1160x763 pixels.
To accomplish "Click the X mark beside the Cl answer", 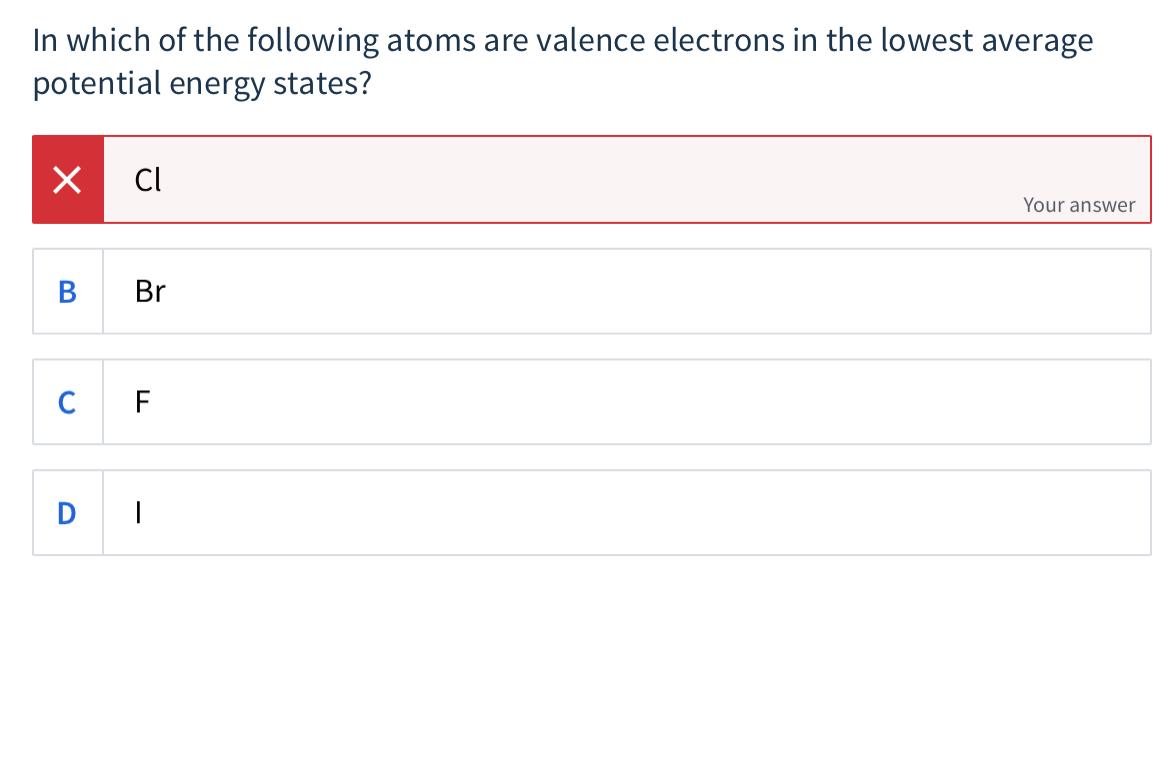I will [x=66, y=180].
